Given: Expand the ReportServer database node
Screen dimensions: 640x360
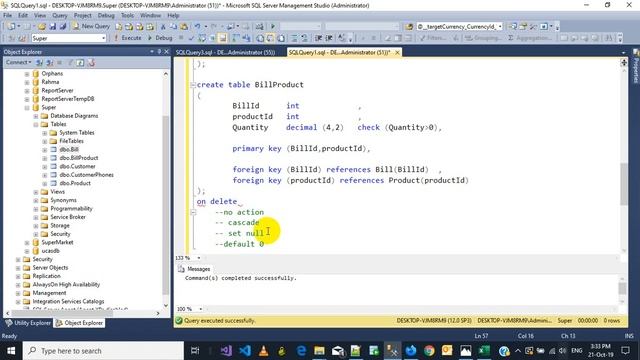Looking at the screenshot, I should (27, 91).
